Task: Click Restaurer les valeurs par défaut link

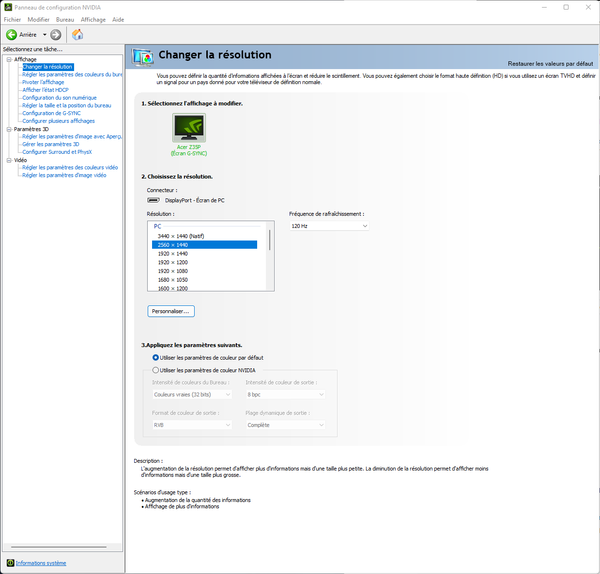Action: [x=550, y=64]
